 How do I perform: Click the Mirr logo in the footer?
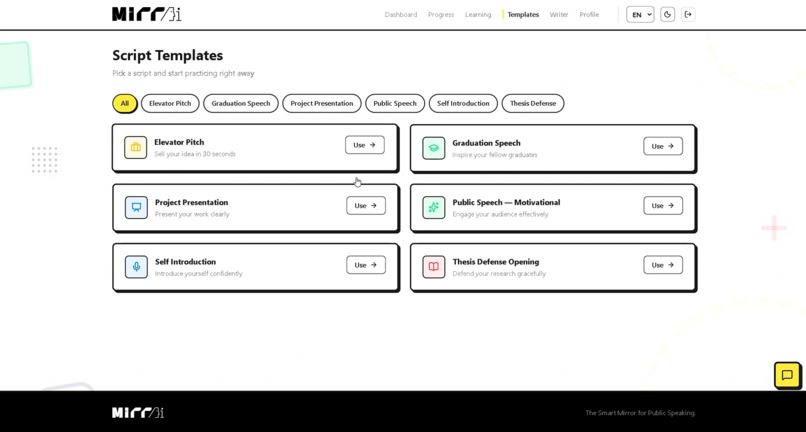coord(138,412)
